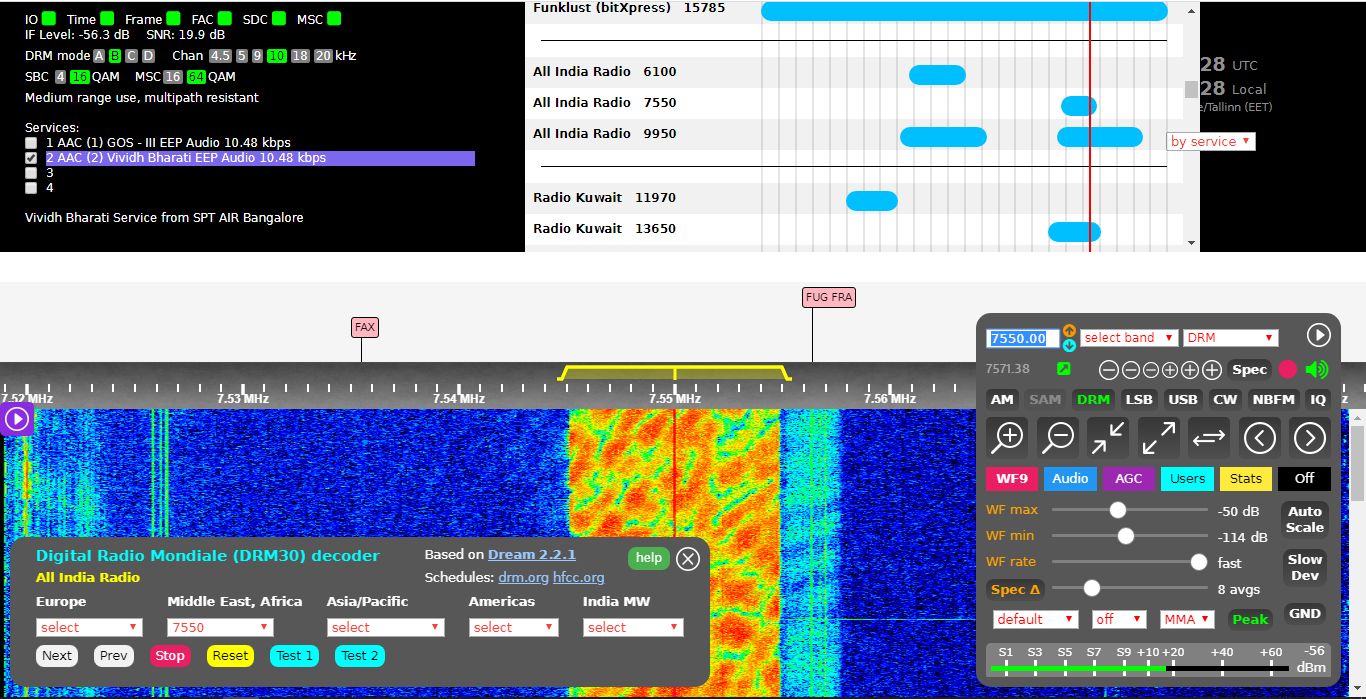Screen dimensions: 1366x699
Task: Open the Dream 2.2.1 link
Action: tap(532, 554)
